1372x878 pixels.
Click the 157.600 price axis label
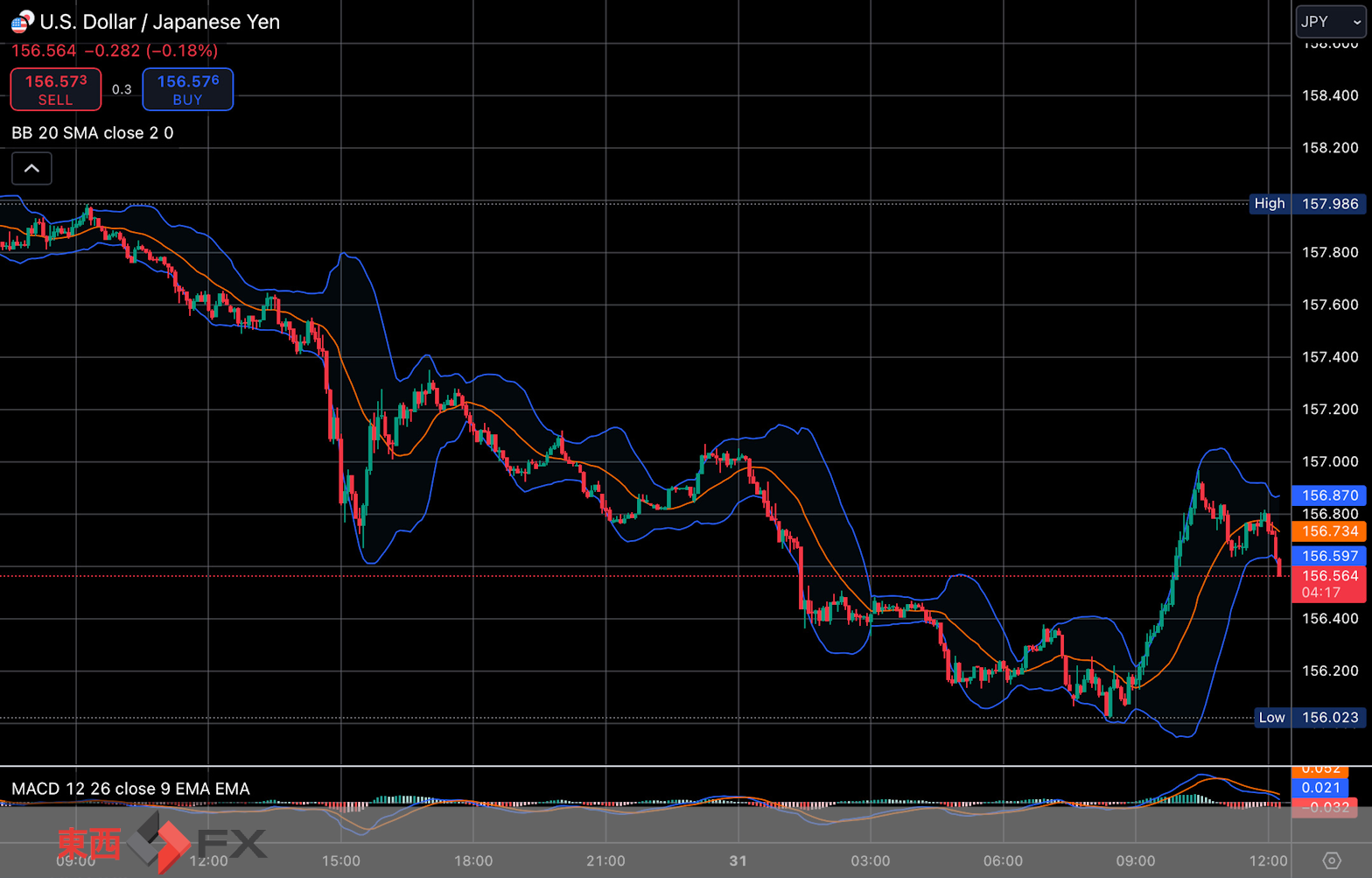[x=1330, y=305]
